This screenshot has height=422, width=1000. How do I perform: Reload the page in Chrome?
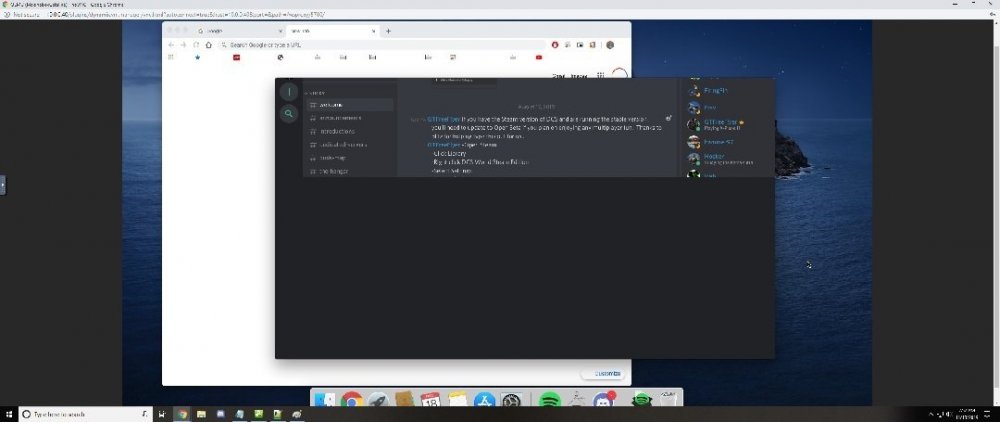tap(196, 45)
